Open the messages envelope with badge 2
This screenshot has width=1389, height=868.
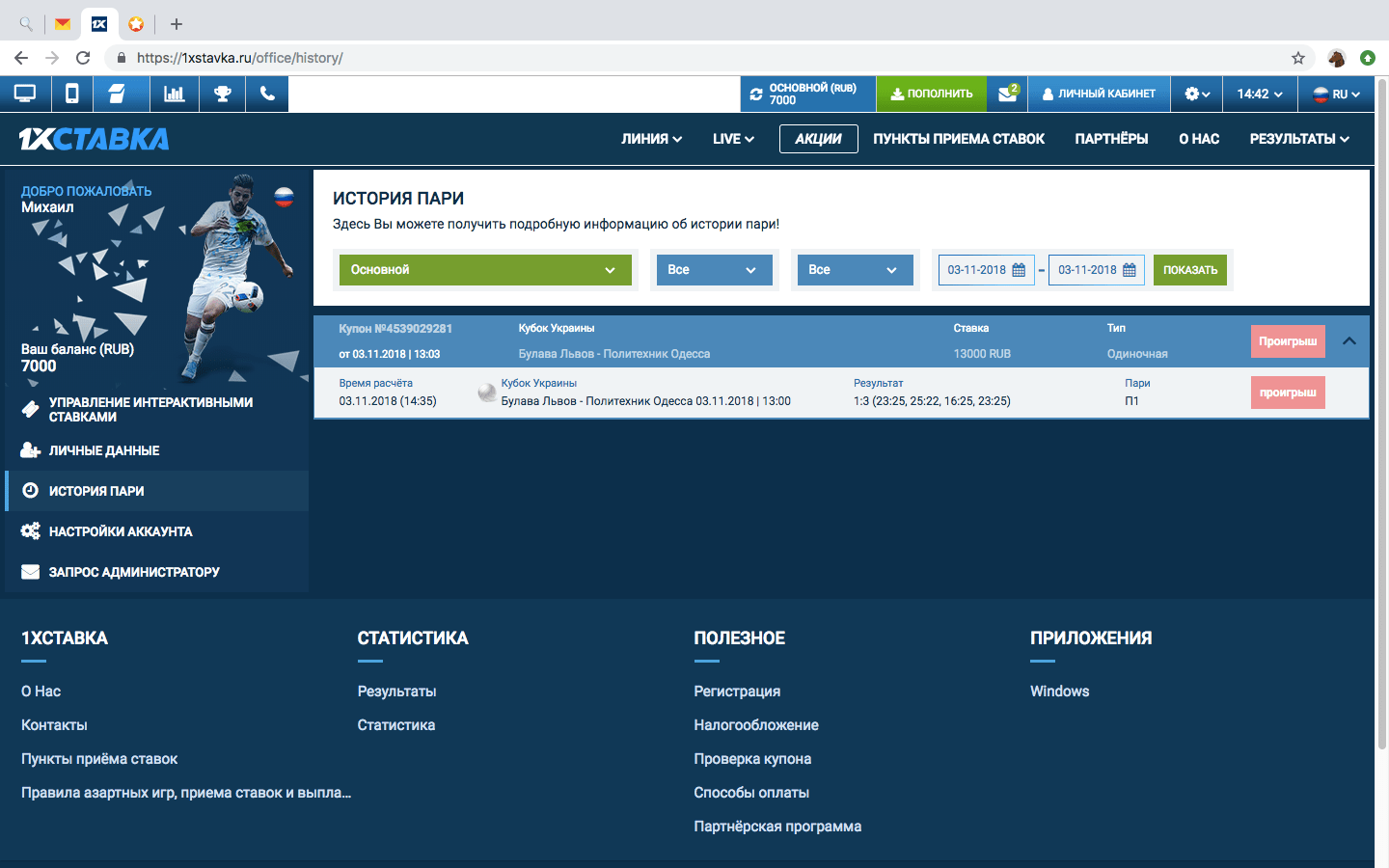(x=1008, y=94)
